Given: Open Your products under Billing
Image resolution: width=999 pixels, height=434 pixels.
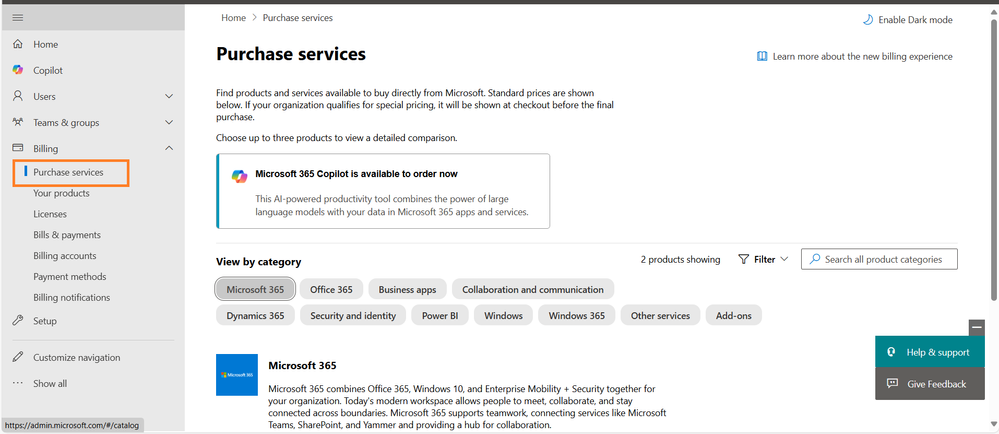Looking at the screenshot, I should tap(61, 193).
